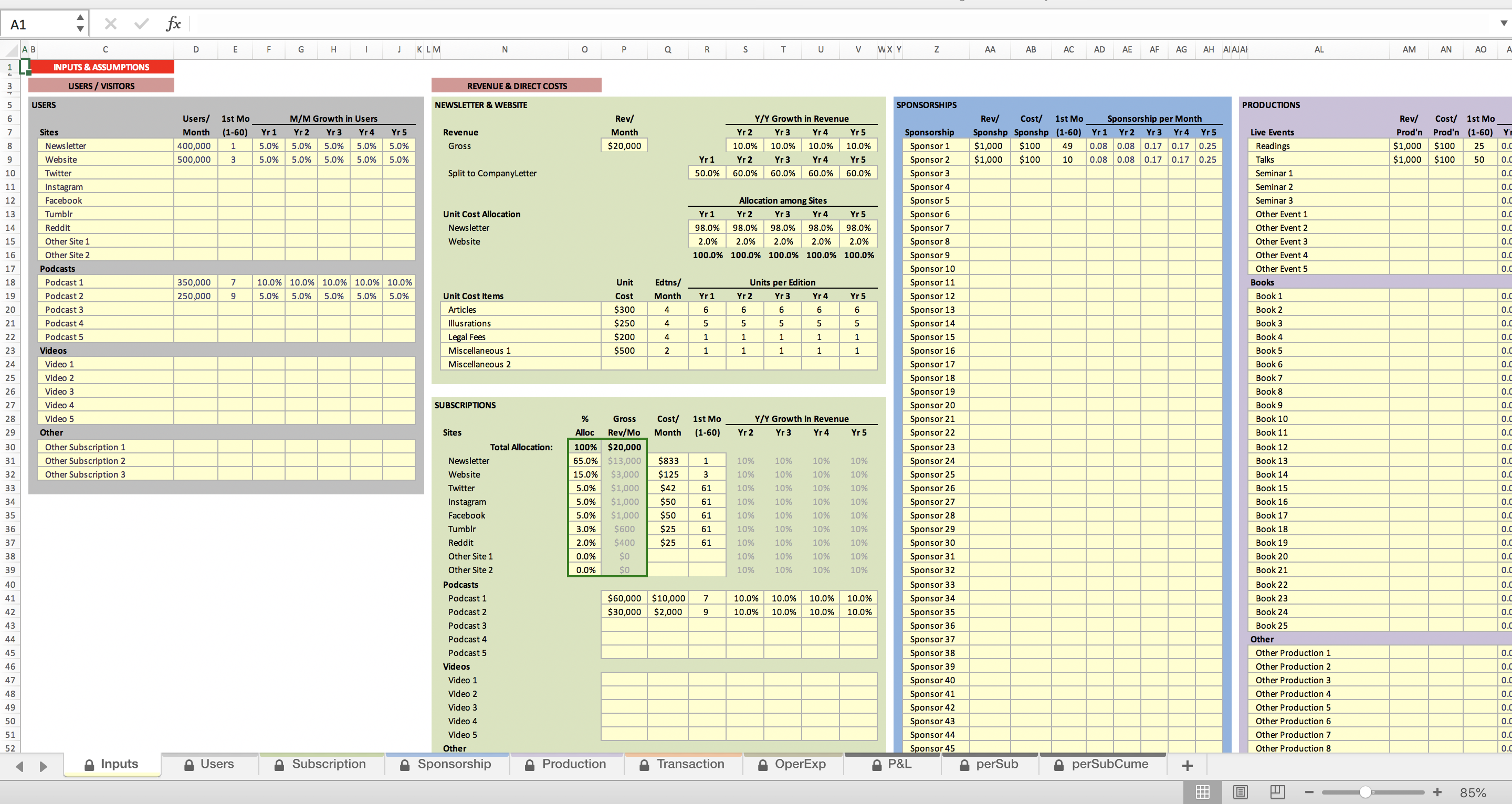Select Podcast 1 users cell 350,000
Screen dimensions: 1512x804
[195, 282]
